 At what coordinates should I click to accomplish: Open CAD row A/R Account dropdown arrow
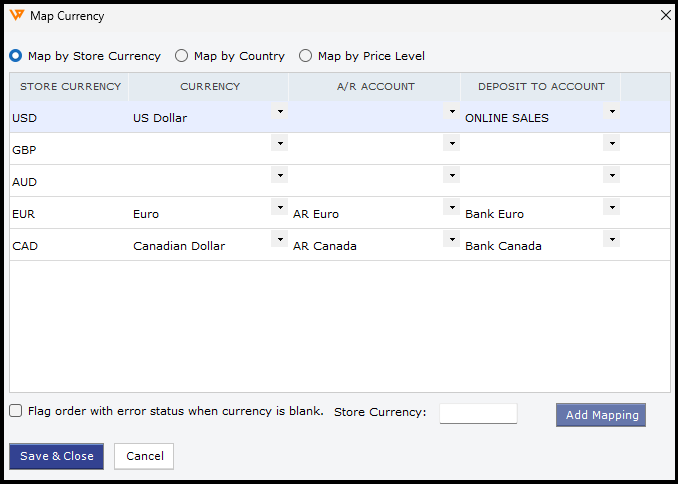tap(452, 239)
